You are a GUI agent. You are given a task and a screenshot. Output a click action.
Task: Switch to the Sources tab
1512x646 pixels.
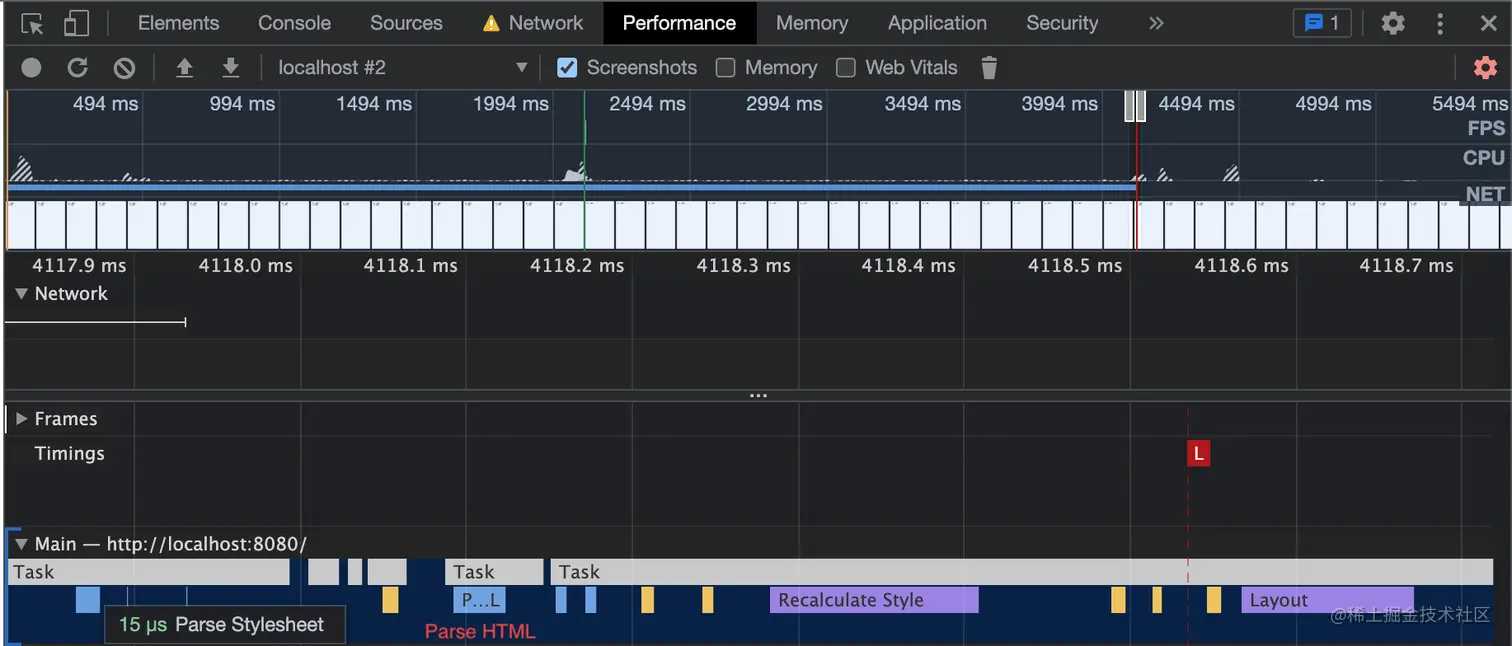pyautogui.click(x=406, y=23)
